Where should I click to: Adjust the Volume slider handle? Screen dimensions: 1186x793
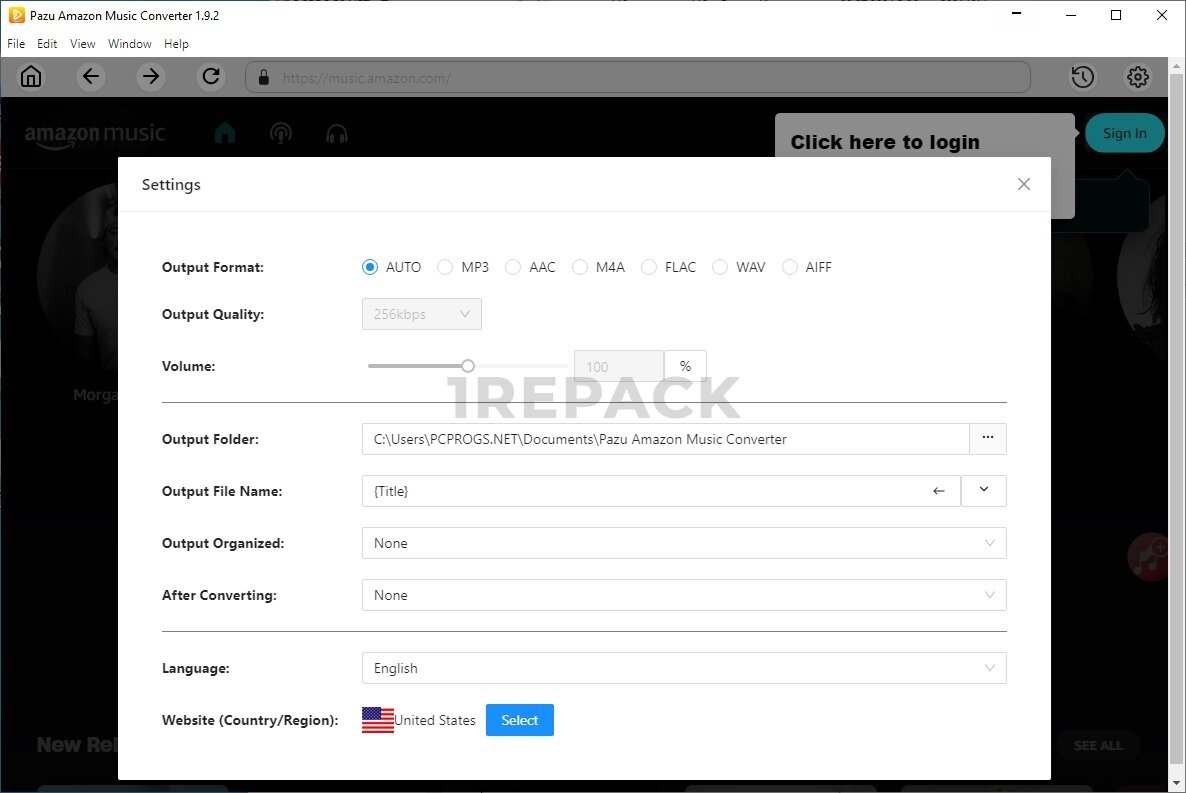(467, 366)
